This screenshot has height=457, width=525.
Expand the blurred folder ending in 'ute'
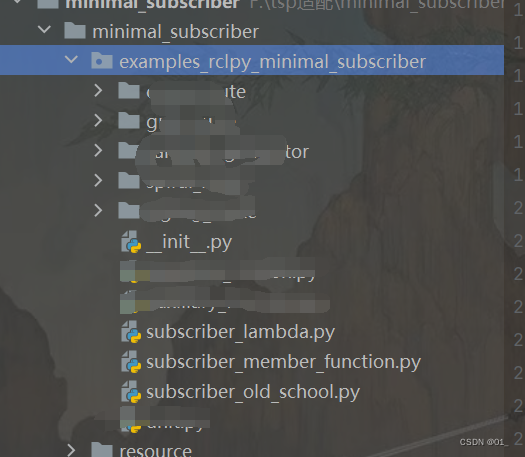pos(98,91)
